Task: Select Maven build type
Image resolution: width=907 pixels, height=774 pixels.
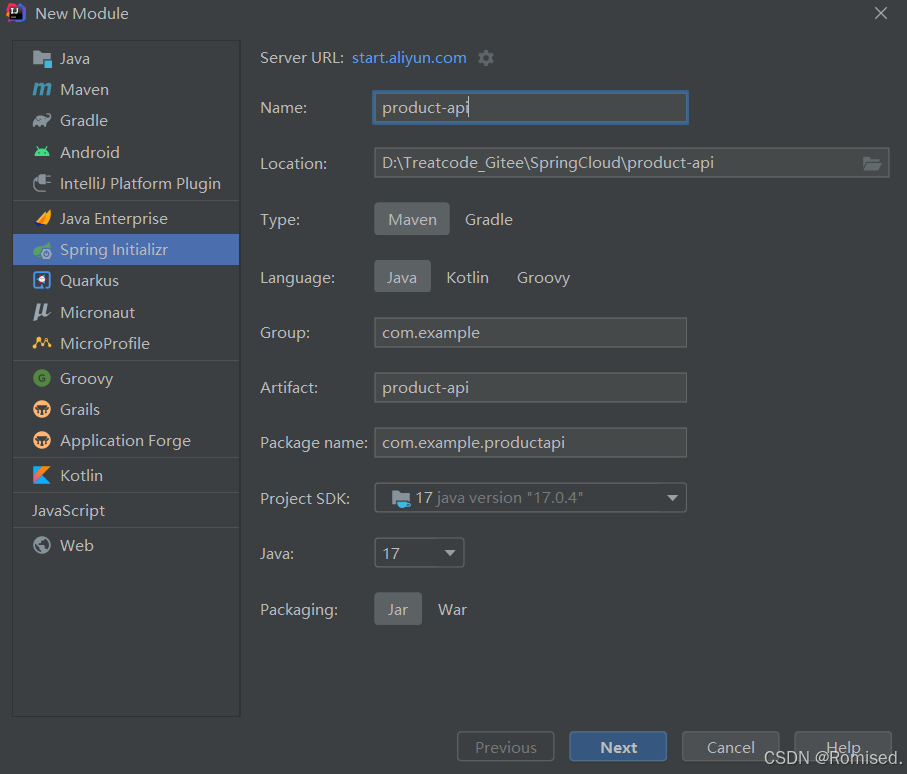Action: [412, 219]
